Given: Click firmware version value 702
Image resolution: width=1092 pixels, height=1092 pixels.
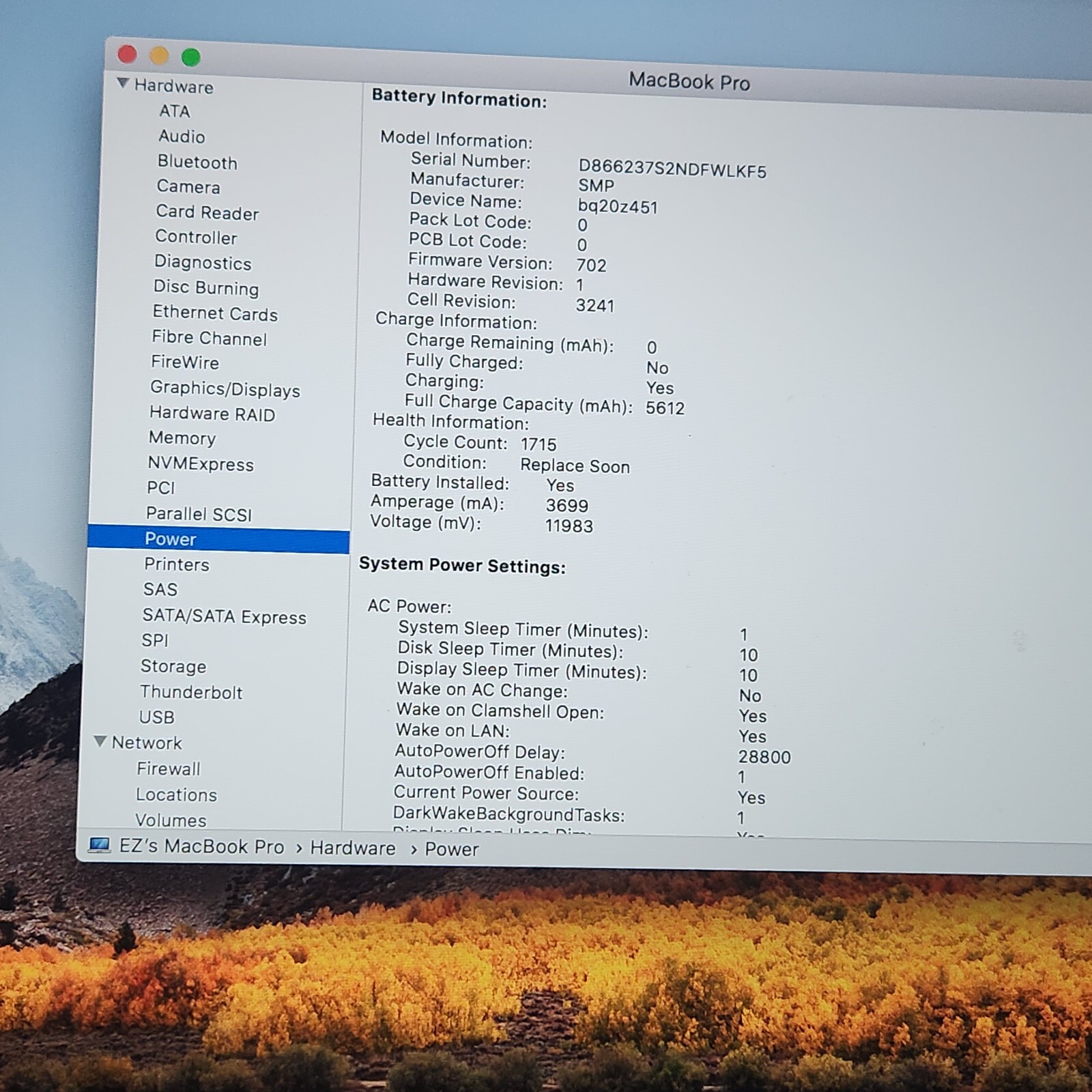Looking at the screenshot, I should 591,265.
